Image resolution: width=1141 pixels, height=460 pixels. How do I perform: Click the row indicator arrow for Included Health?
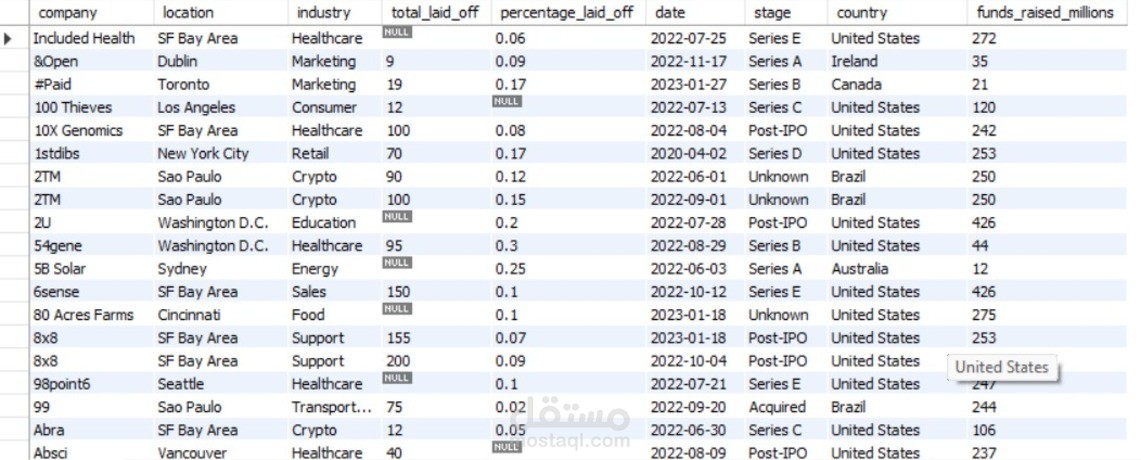pos(8,38)
